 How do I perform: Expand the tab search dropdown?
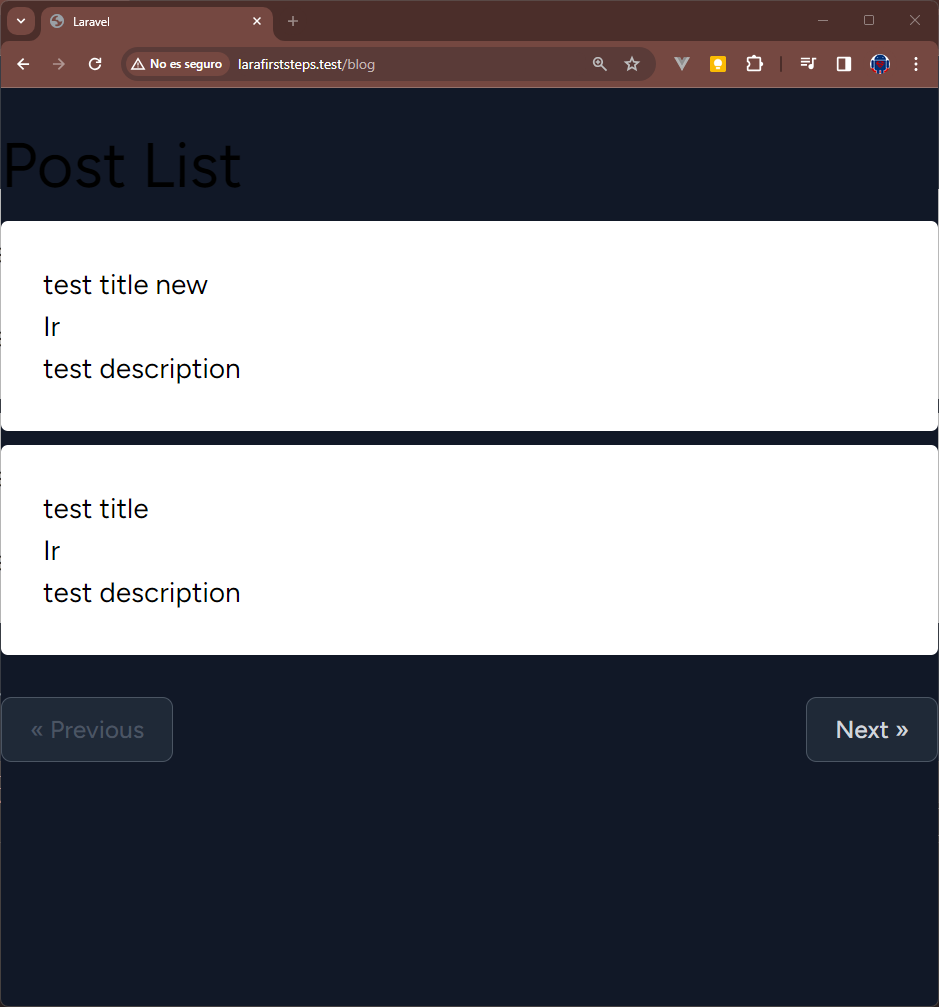coord(21,21)
